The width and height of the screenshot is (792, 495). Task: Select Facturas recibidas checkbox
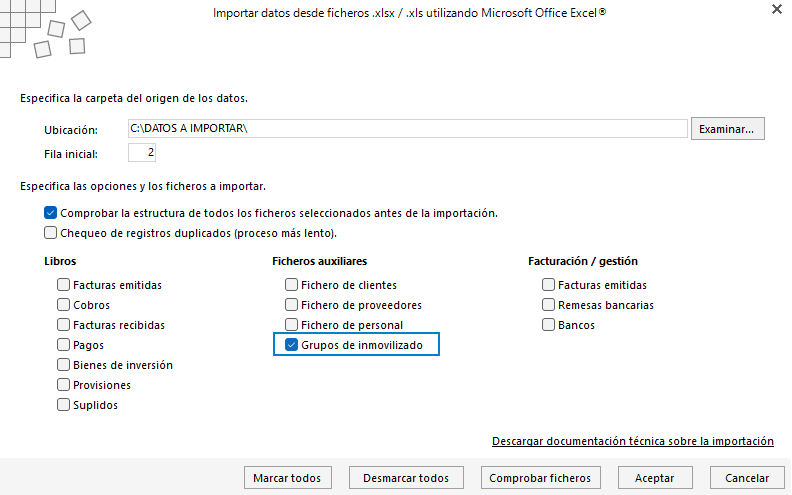pos(63,325)
